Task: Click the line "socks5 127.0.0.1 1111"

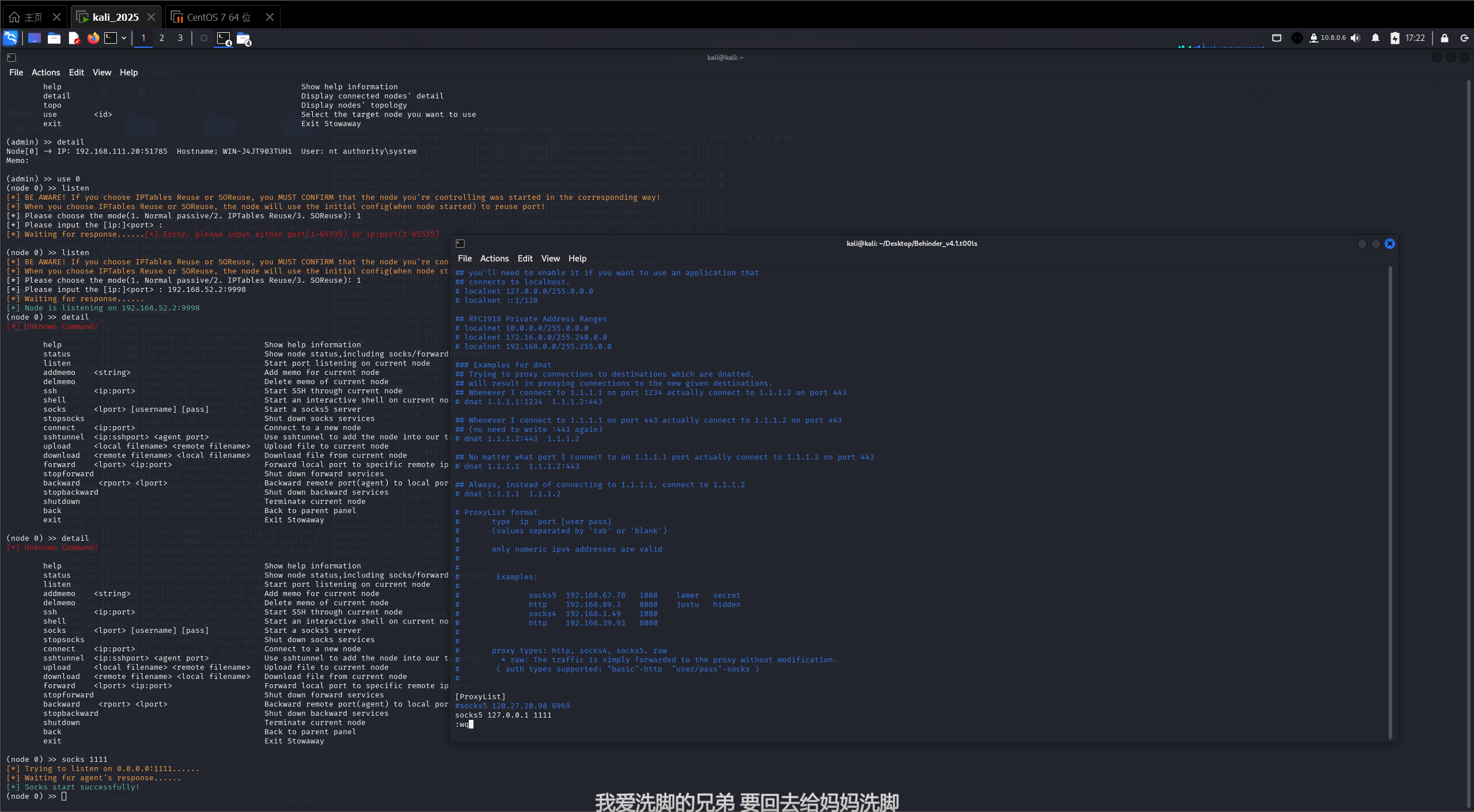Action: tap(503, 715)
